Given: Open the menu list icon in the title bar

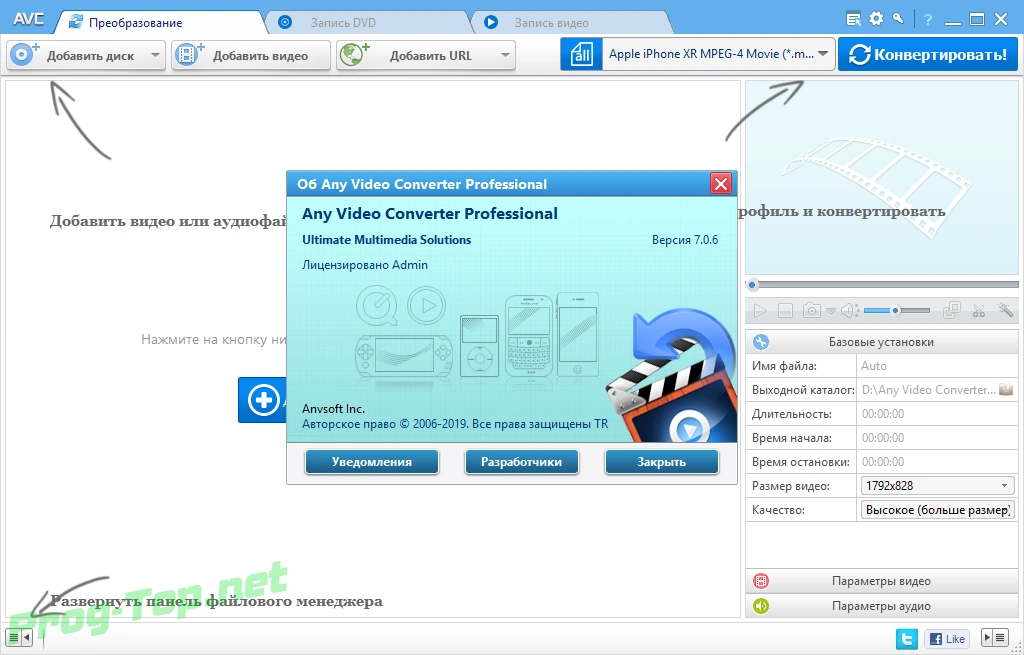Looking at the screenshot, I should coord(853,20).
